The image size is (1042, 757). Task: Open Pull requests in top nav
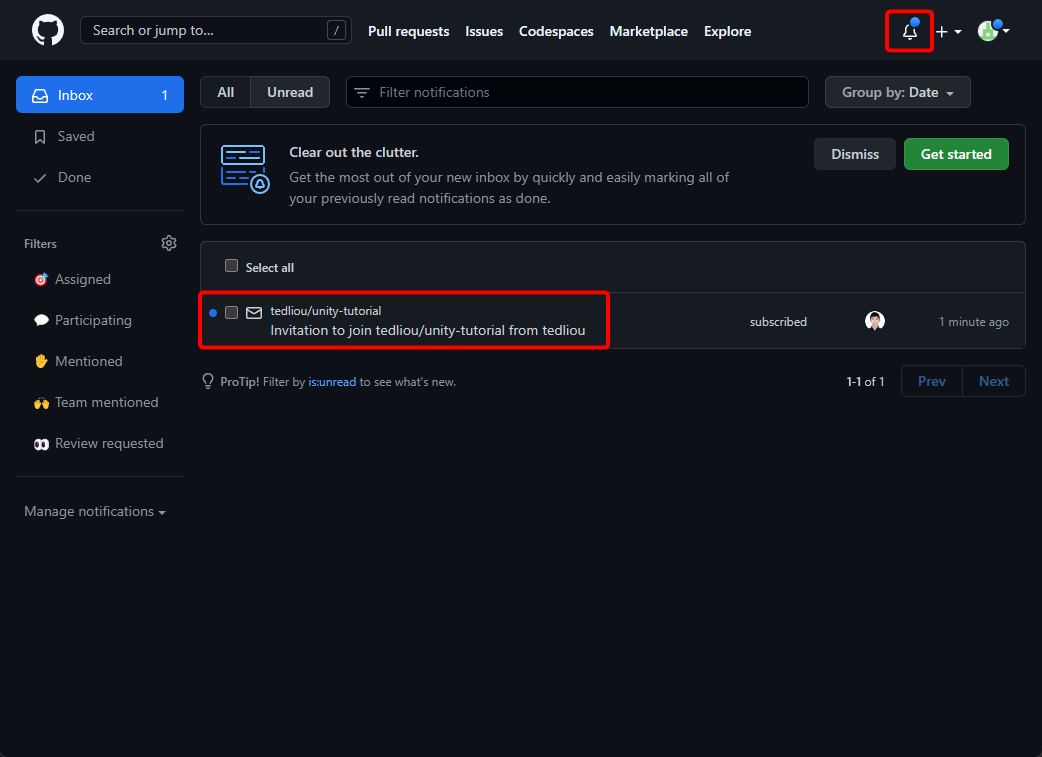[x=409, y=31]
